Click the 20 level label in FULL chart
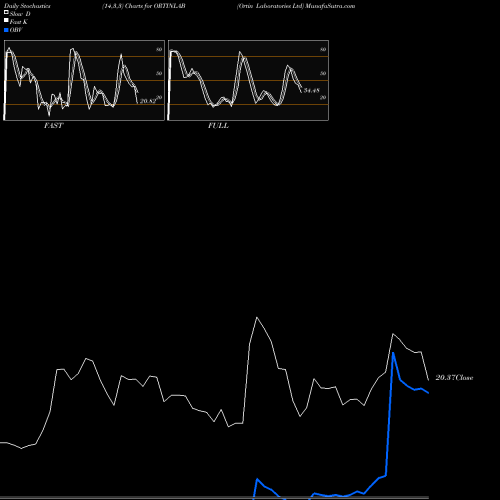 coord(323,97)
